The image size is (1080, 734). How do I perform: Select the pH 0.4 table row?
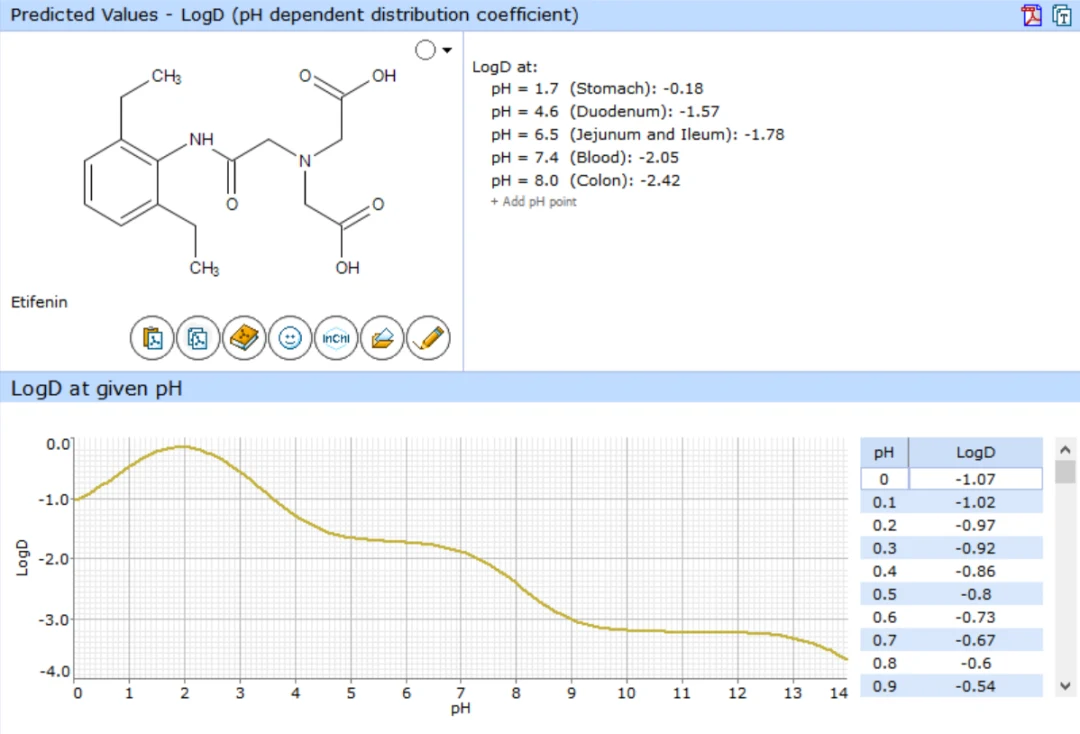(951, 572)
